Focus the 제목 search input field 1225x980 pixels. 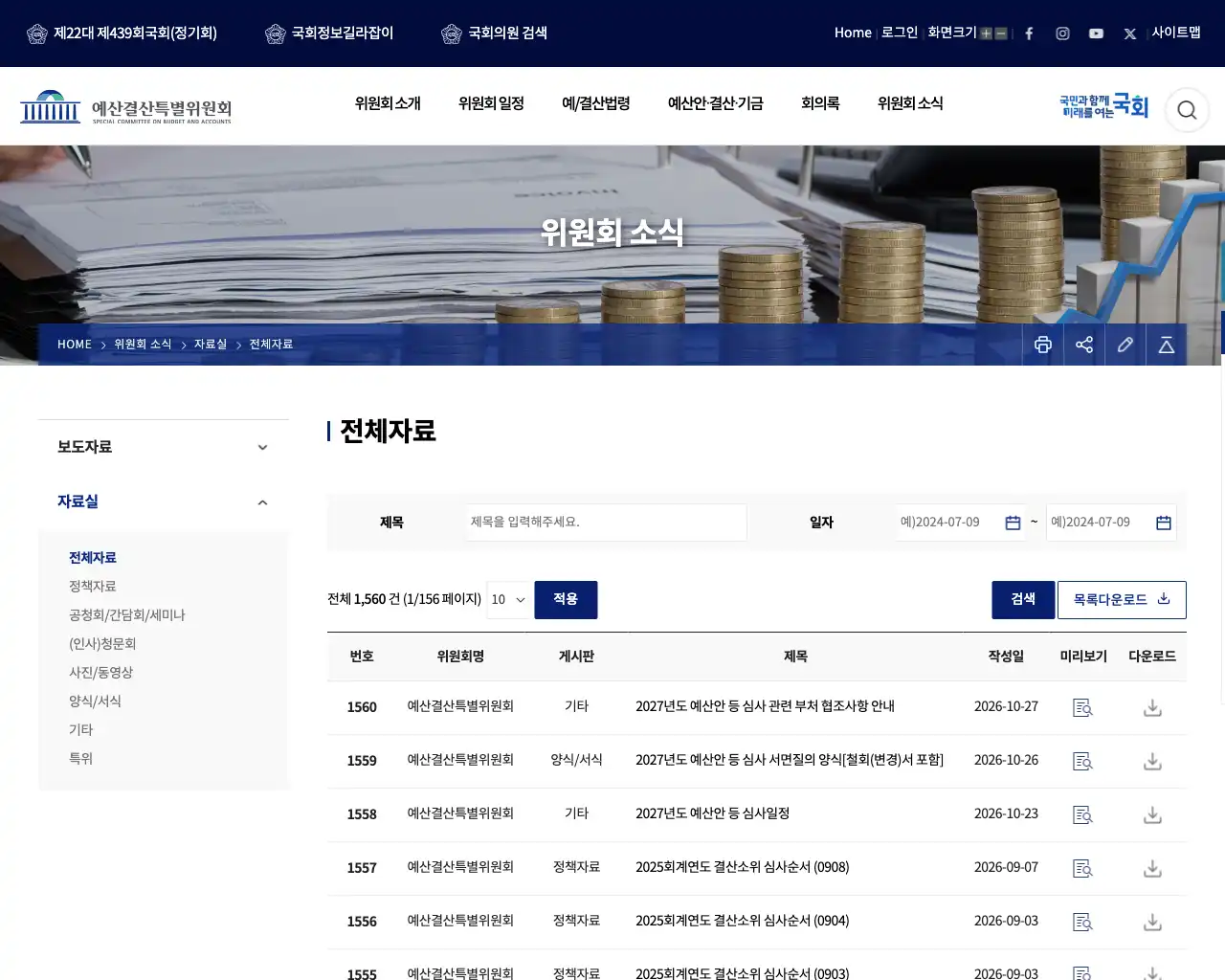(x=607, y=523)
